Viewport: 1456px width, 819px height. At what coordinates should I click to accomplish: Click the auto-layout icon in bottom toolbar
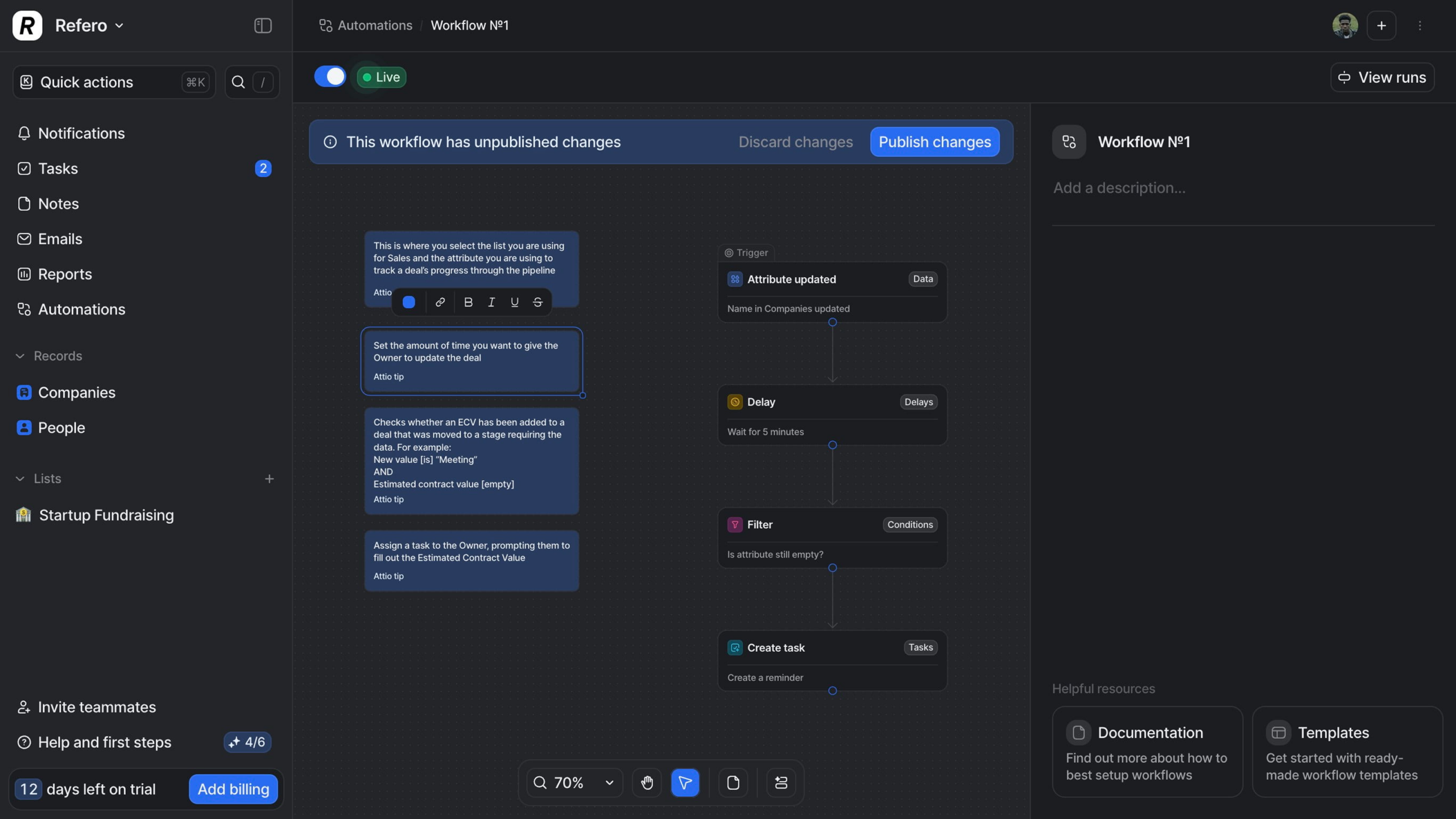(781, 783)
